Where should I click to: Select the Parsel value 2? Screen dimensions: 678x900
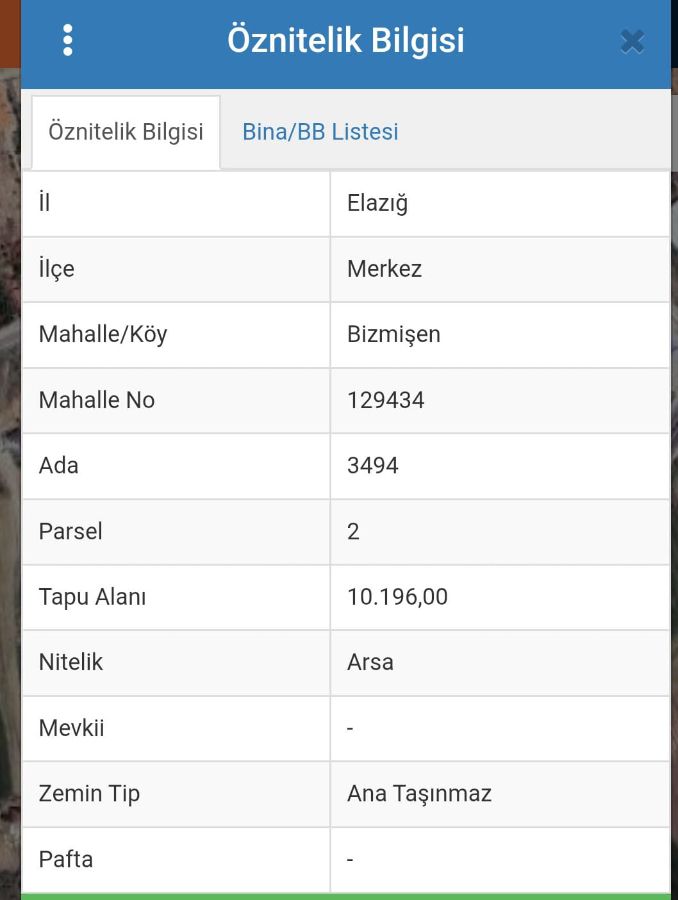tap(354, 531)
